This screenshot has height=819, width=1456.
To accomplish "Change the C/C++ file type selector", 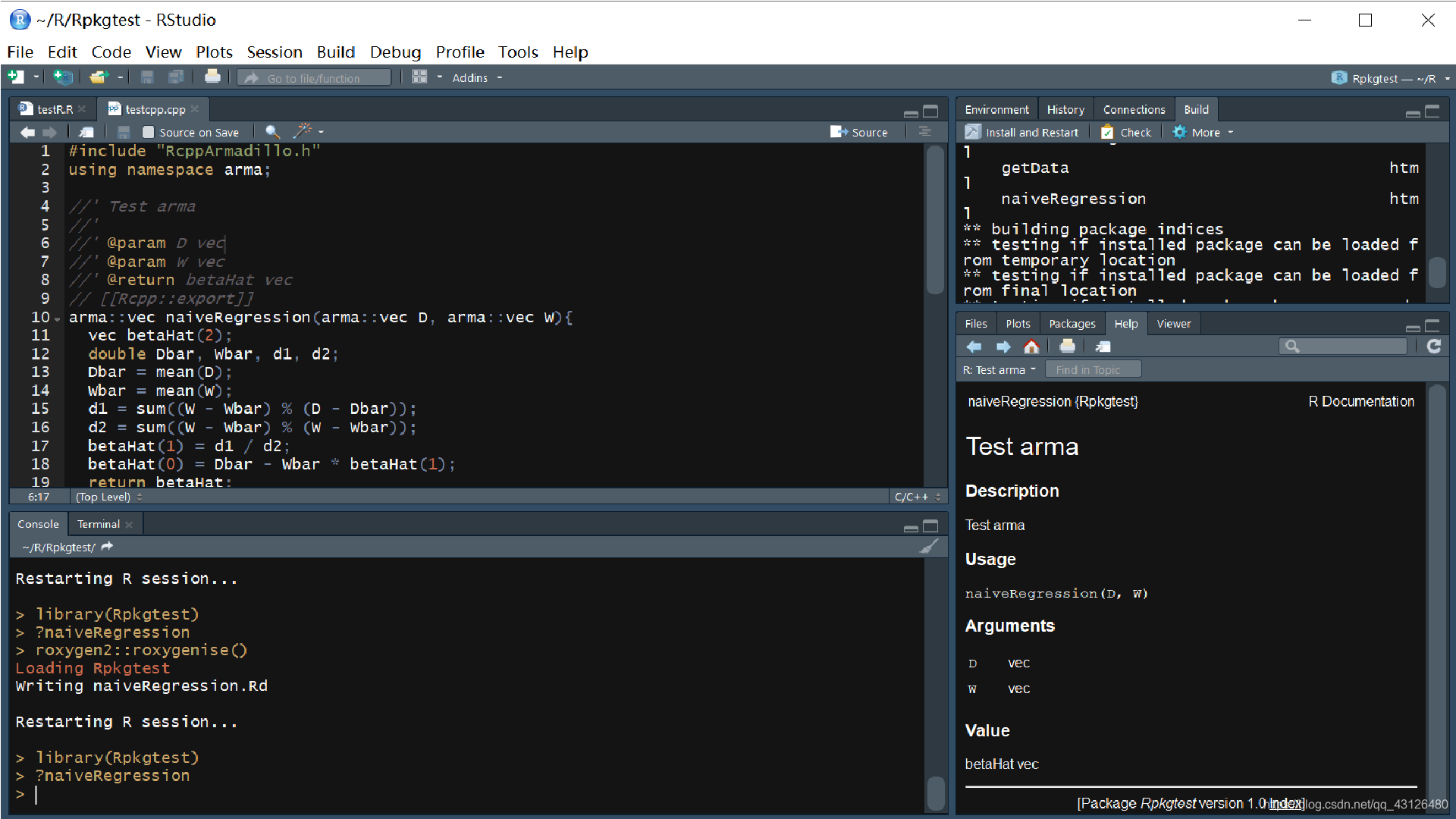I will pos(917,497).
